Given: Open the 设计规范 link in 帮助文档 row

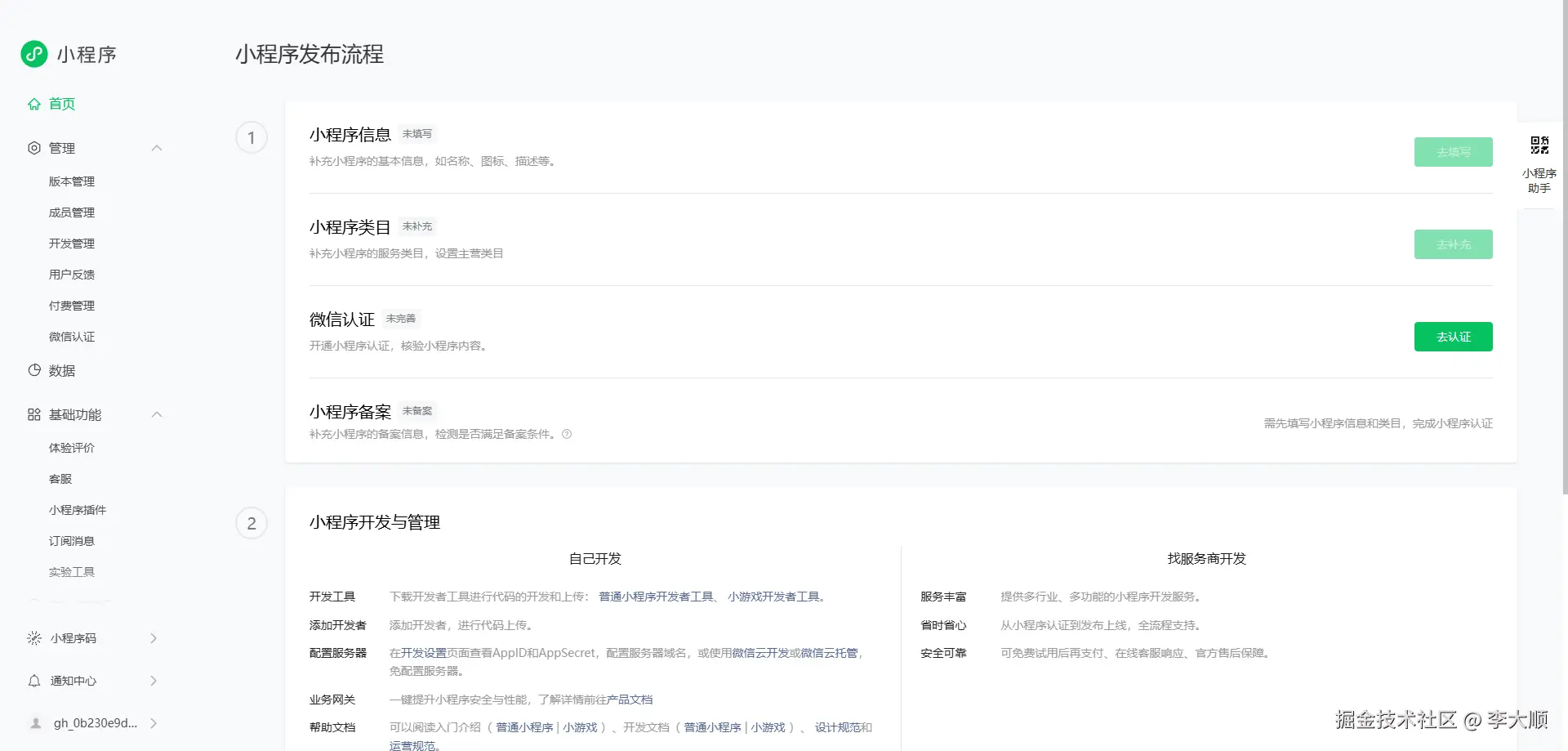Looking at the screenshot, I should (x=838, y=727).
